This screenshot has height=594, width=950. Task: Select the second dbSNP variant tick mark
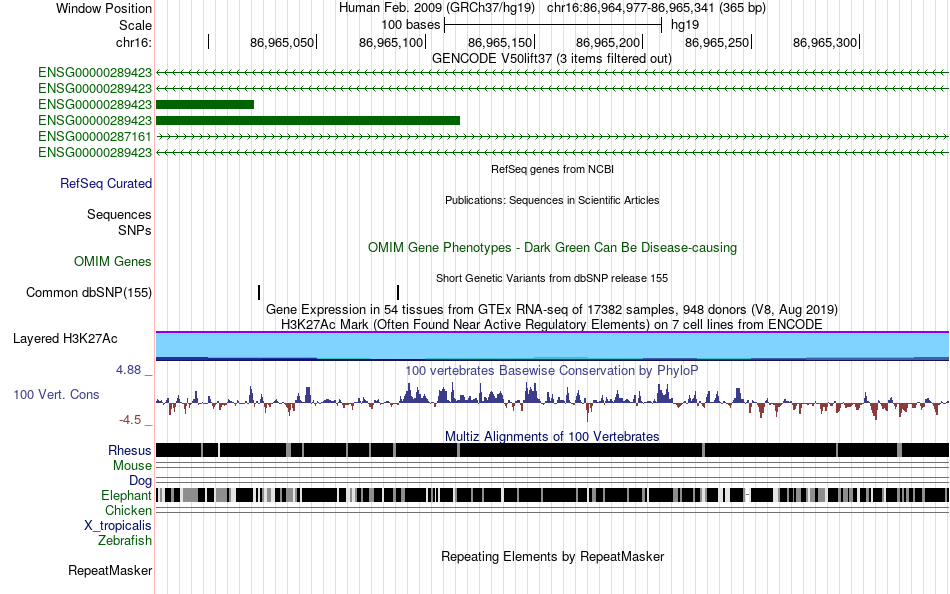tap(398, 292)
